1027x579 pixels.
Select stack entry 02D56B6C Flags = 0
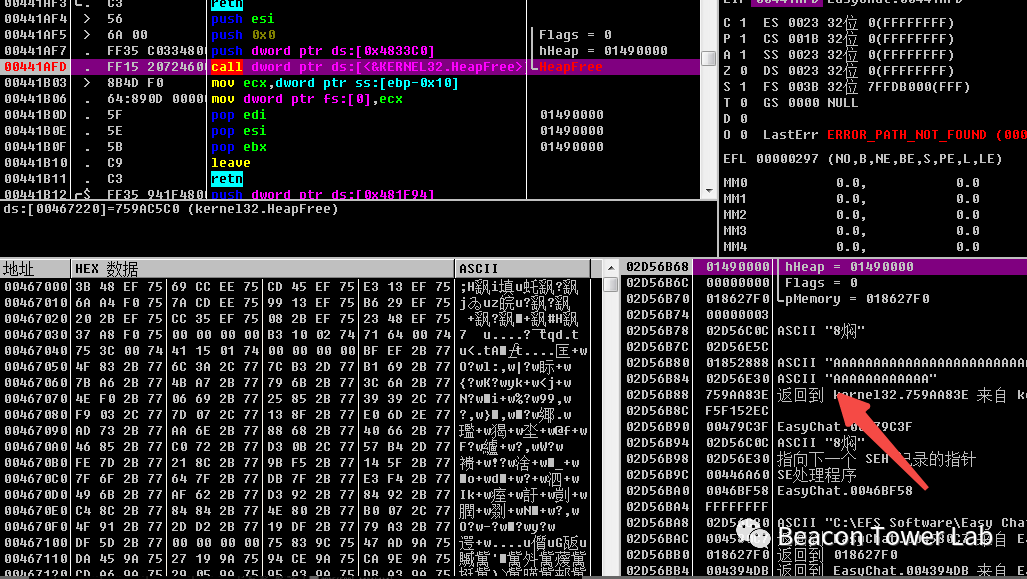[824, 283]
